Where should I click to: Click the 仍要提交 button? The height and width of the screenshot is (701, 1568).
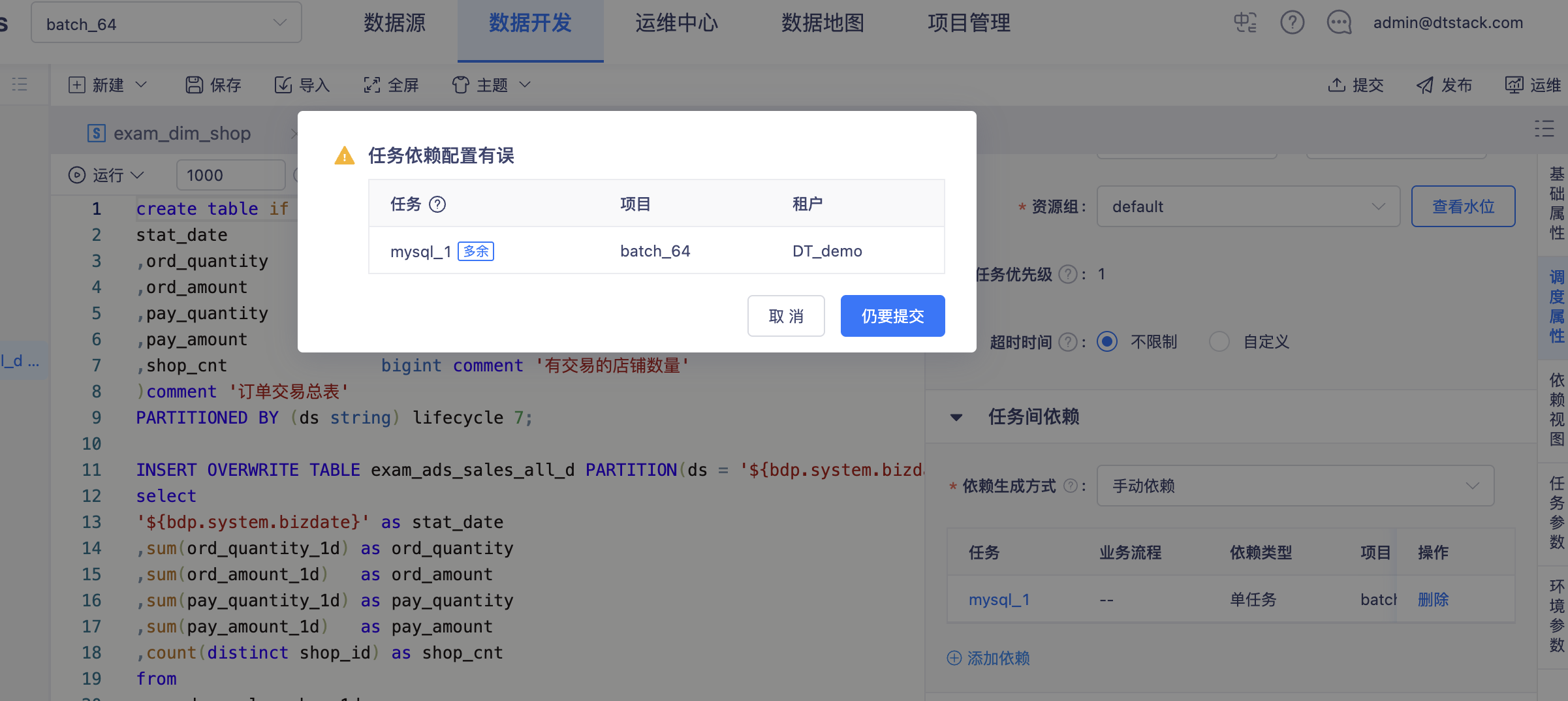tap(892, 316)
